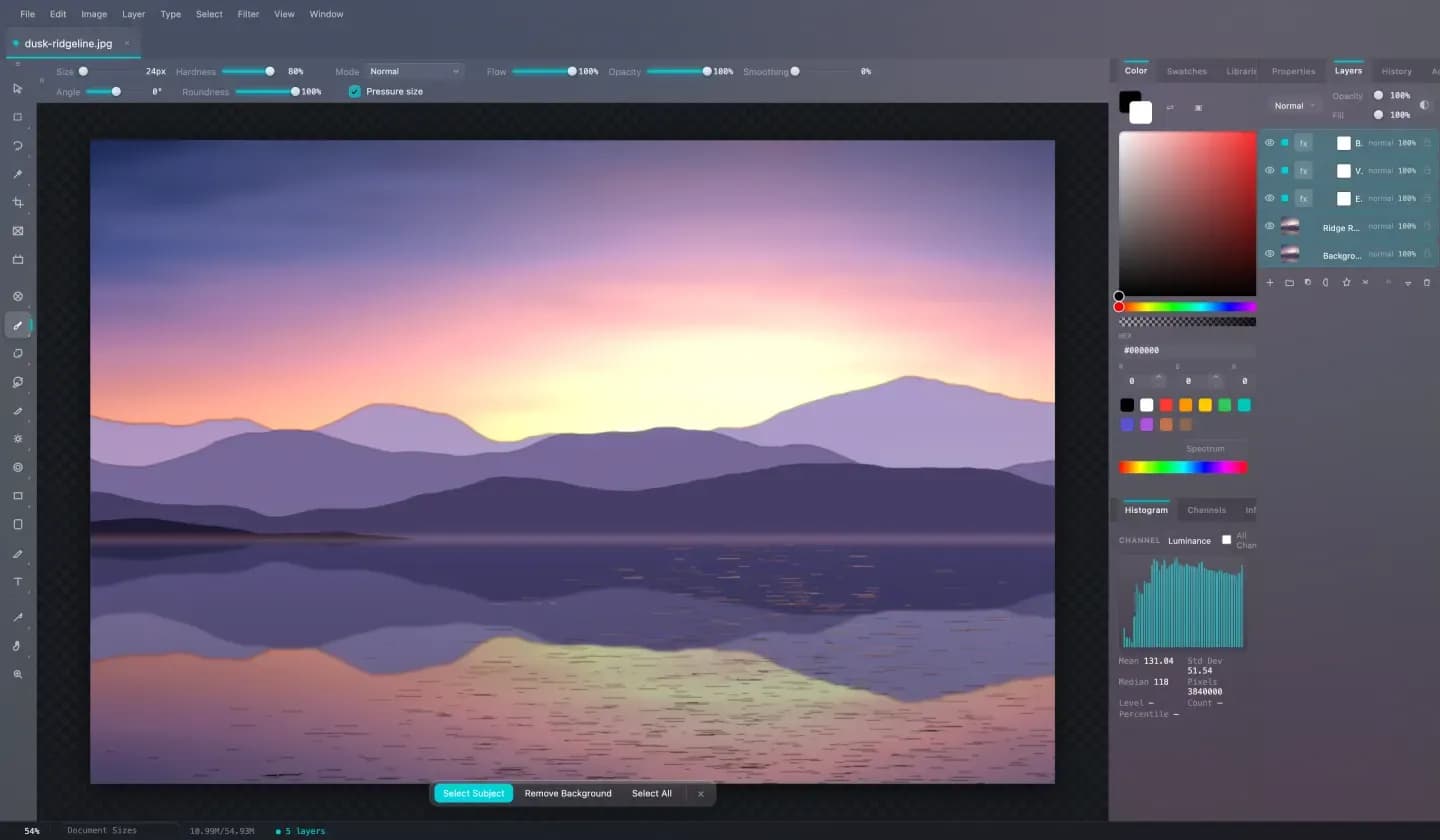Pick the red preset color swatch
Viewport: 1440px width, 840px height.
tap(1166, 405)
